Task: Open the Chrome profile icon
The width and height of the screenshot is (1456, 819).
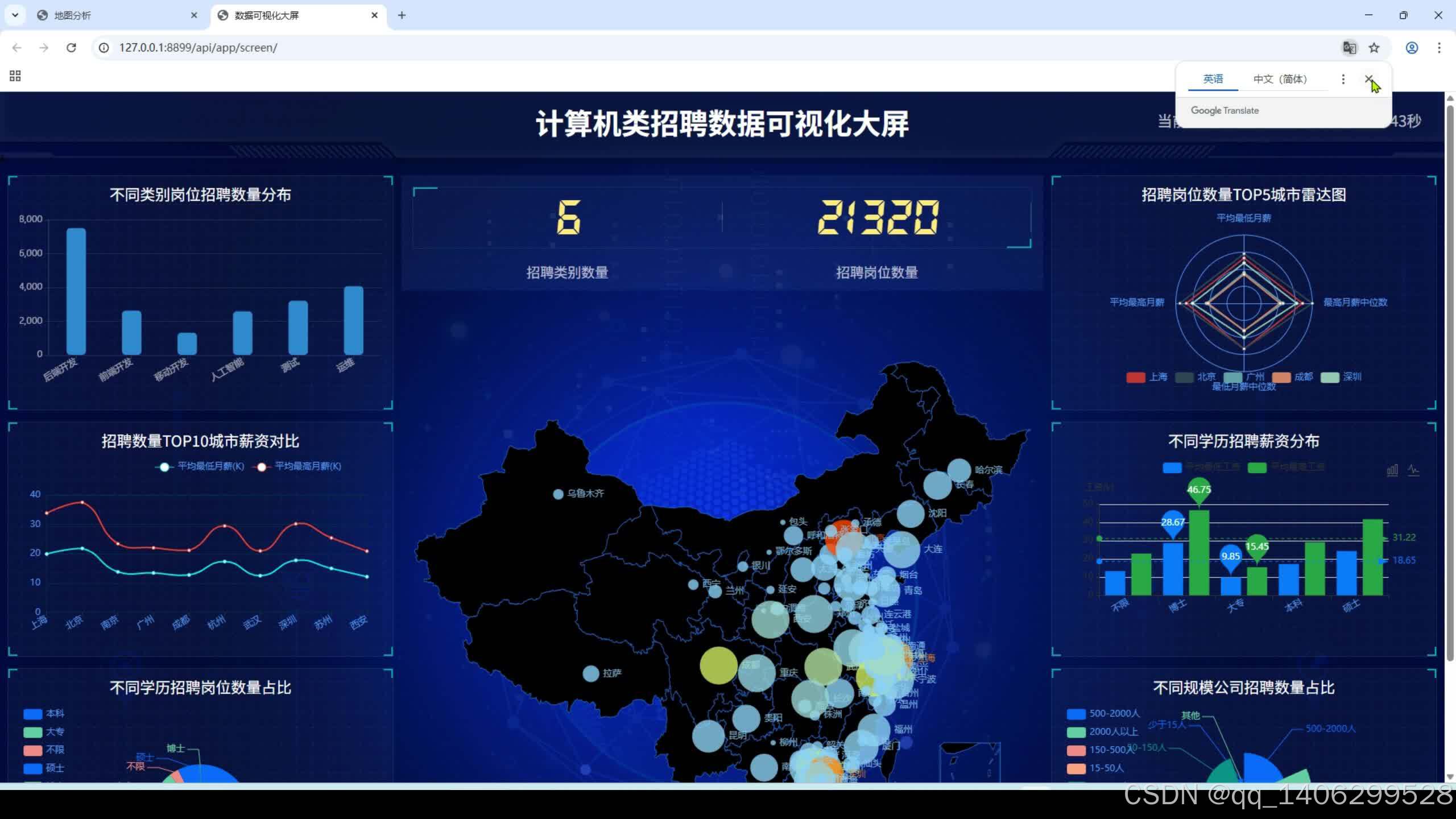Action: [1412, 48]
